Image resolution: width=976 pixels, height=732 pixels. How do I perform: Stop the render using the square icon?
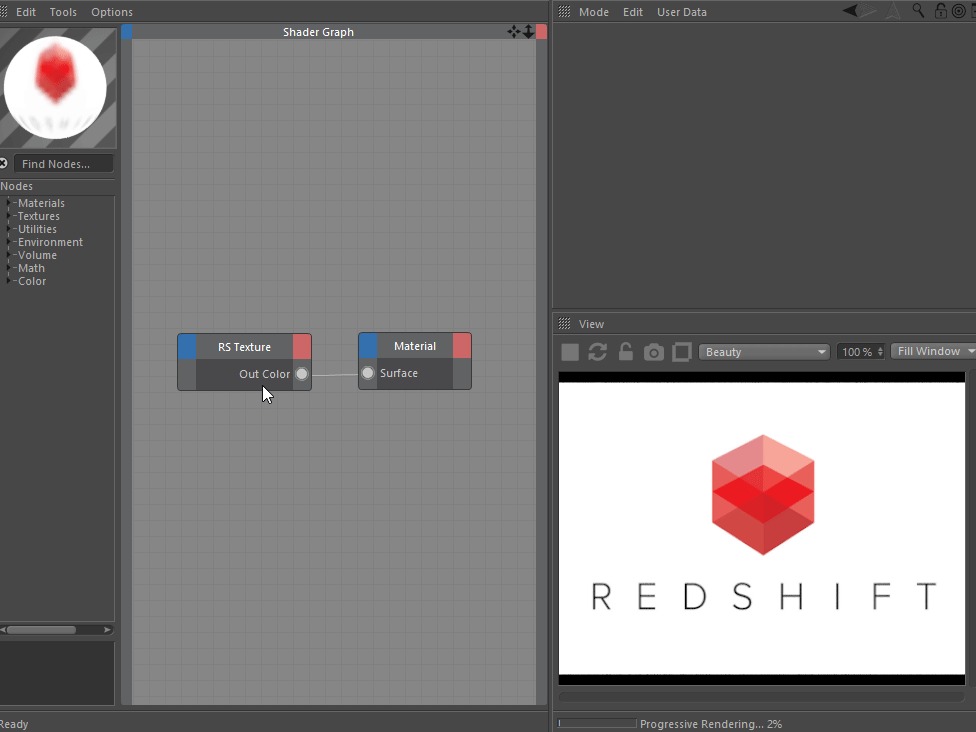point(569,351)
